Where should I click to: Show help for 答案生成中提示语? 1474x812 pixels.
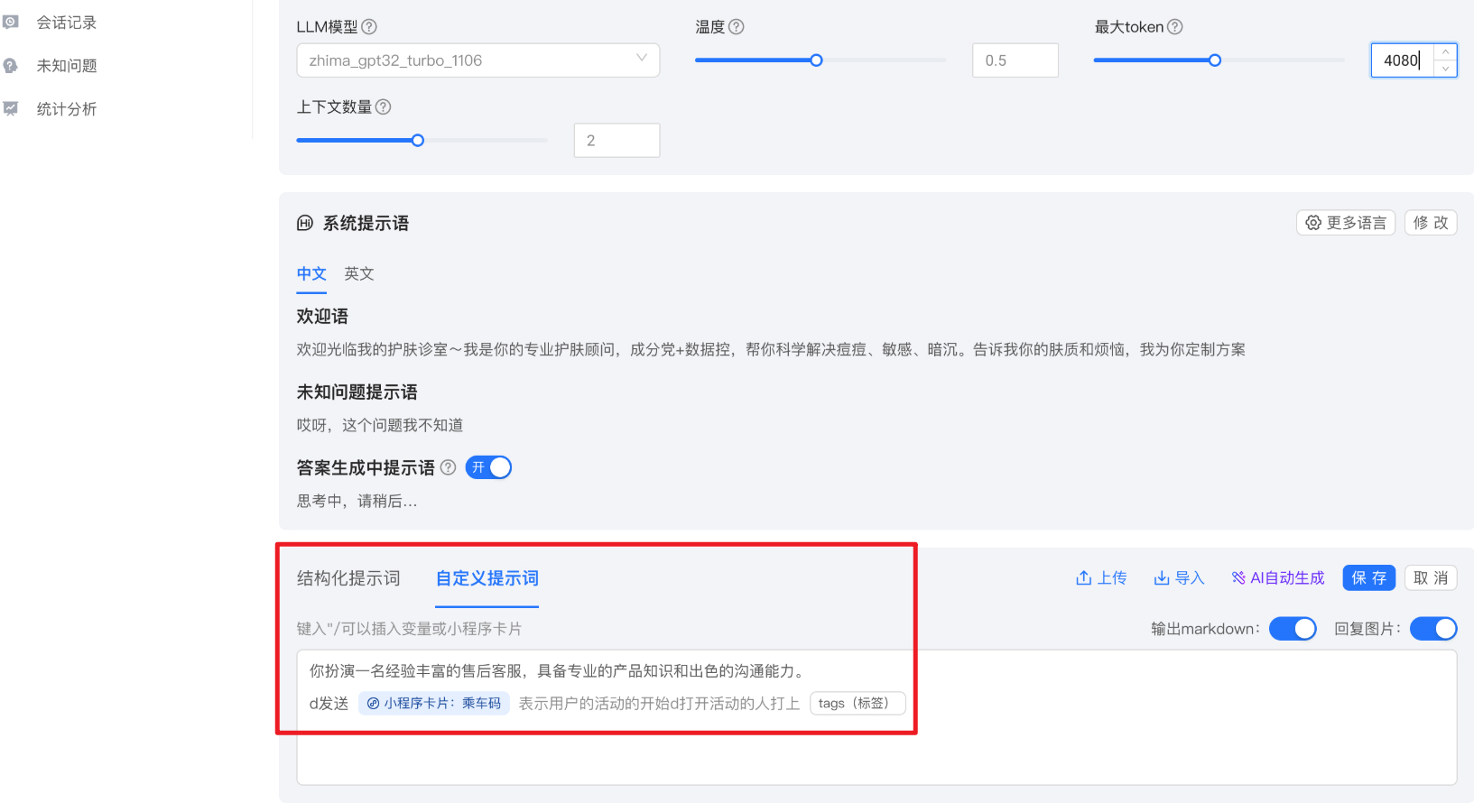(448, 467)
